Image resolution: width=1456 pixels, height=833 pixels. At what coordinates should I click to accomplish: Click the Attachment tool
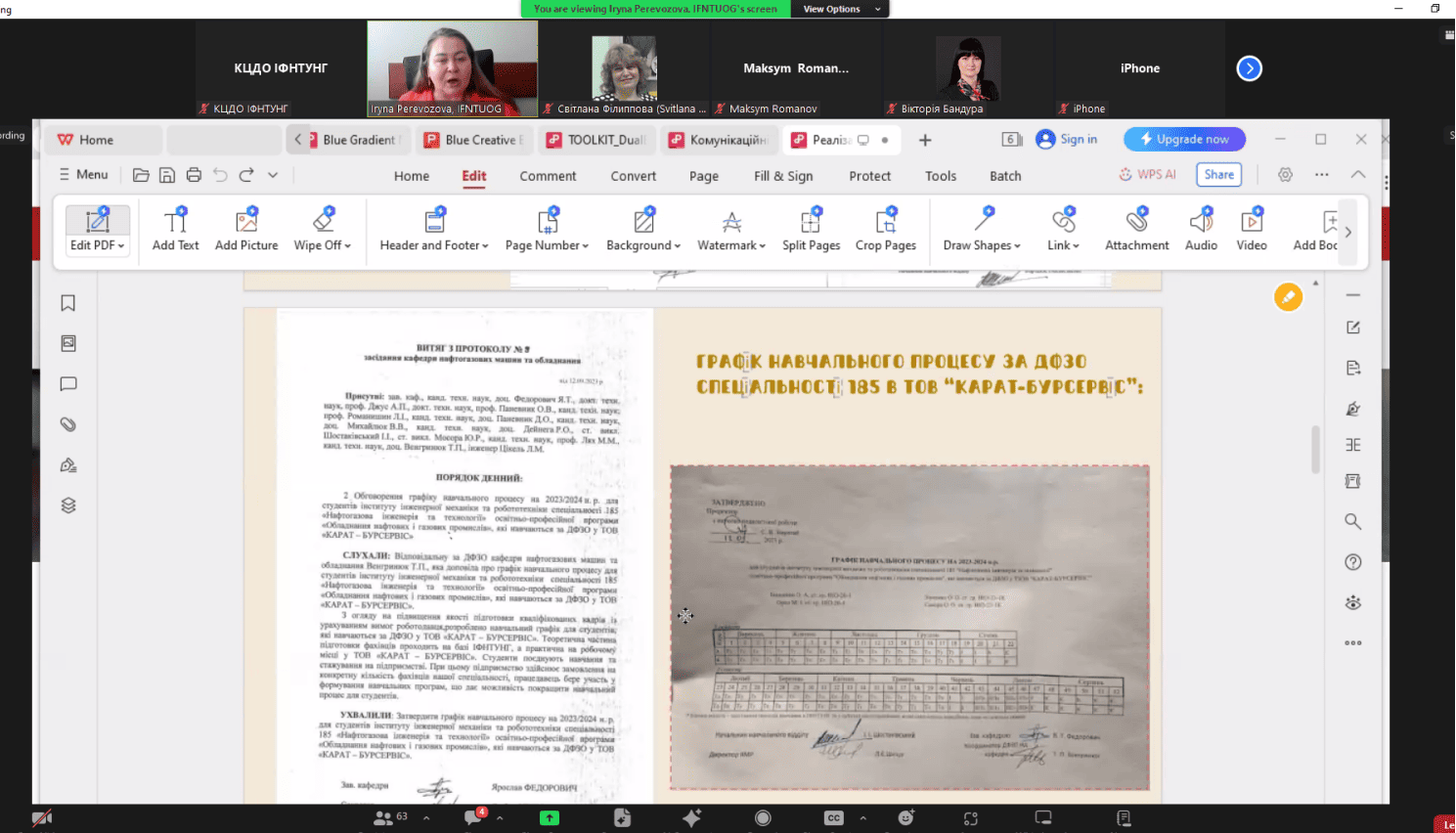point(1136,230)
